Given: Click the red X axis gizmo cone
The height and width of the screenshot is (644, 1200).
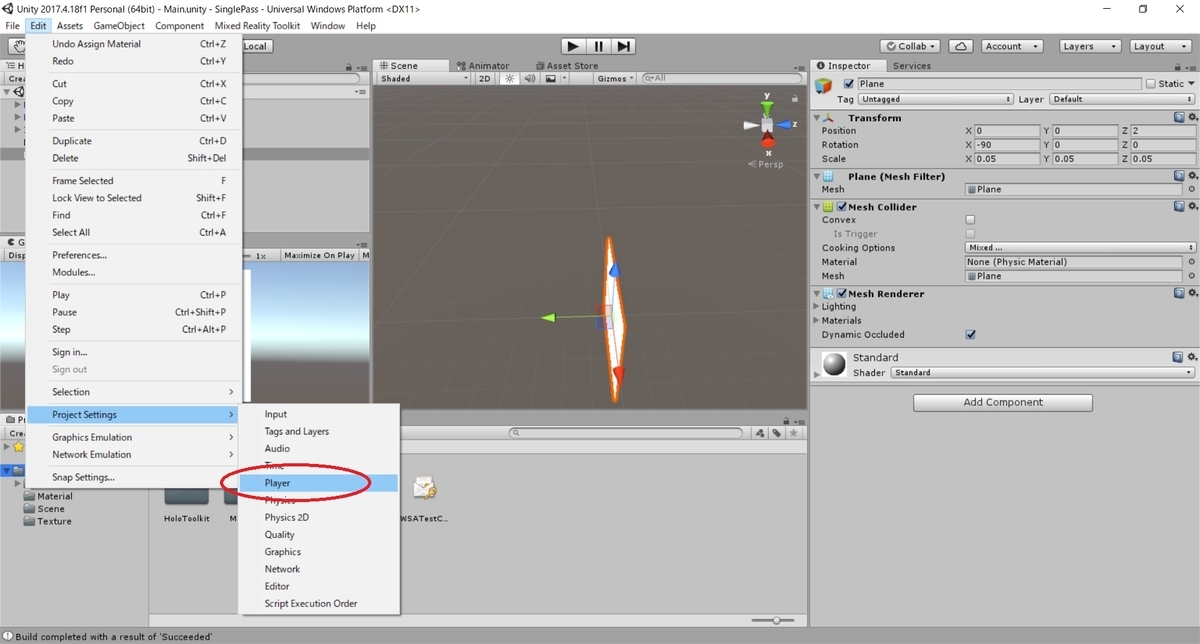Looking at the screenshot, I should tap(767, 141).
